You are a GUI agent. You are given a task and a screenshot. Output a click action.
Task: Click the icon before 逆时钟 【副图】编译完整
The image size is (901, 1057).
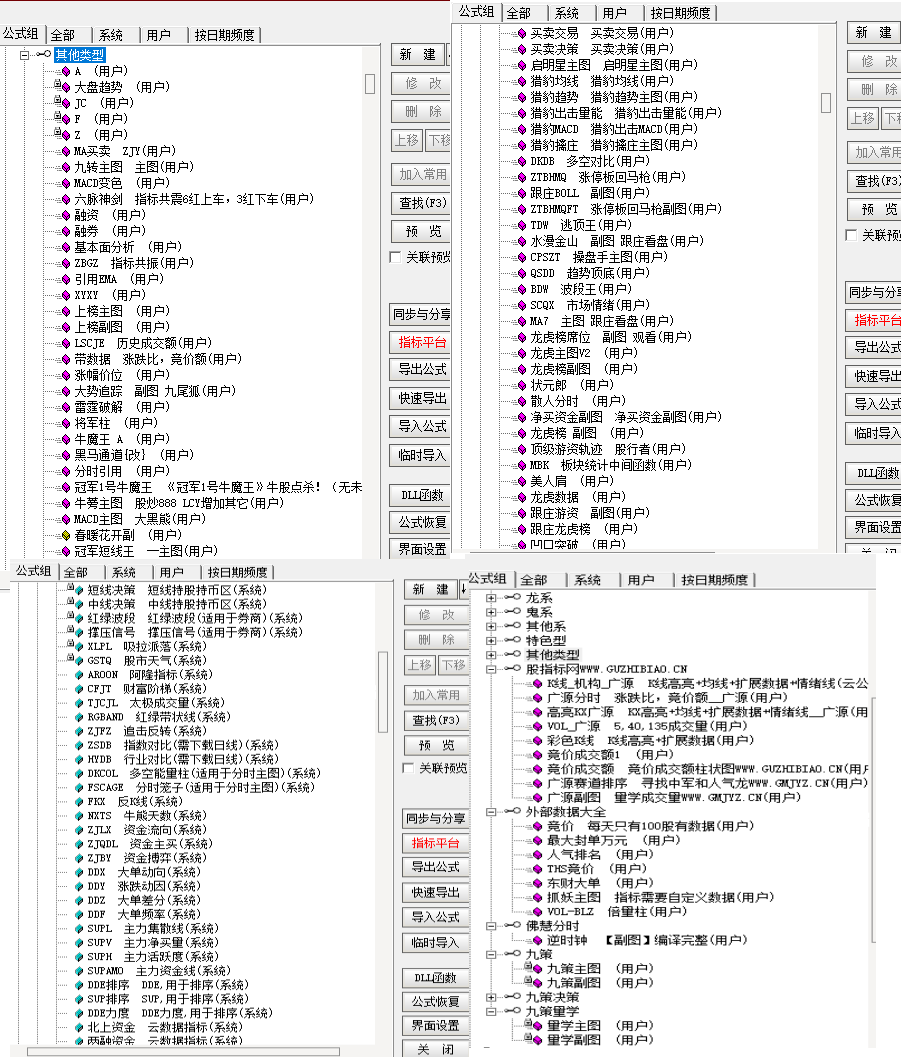tap(537, 940)
